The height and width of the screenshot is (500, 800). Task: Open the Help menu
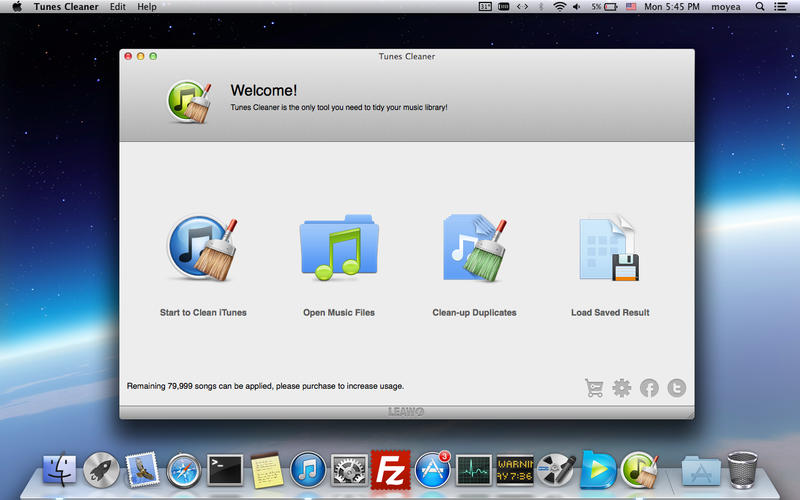pyautogui.click(x=147, y=7)
